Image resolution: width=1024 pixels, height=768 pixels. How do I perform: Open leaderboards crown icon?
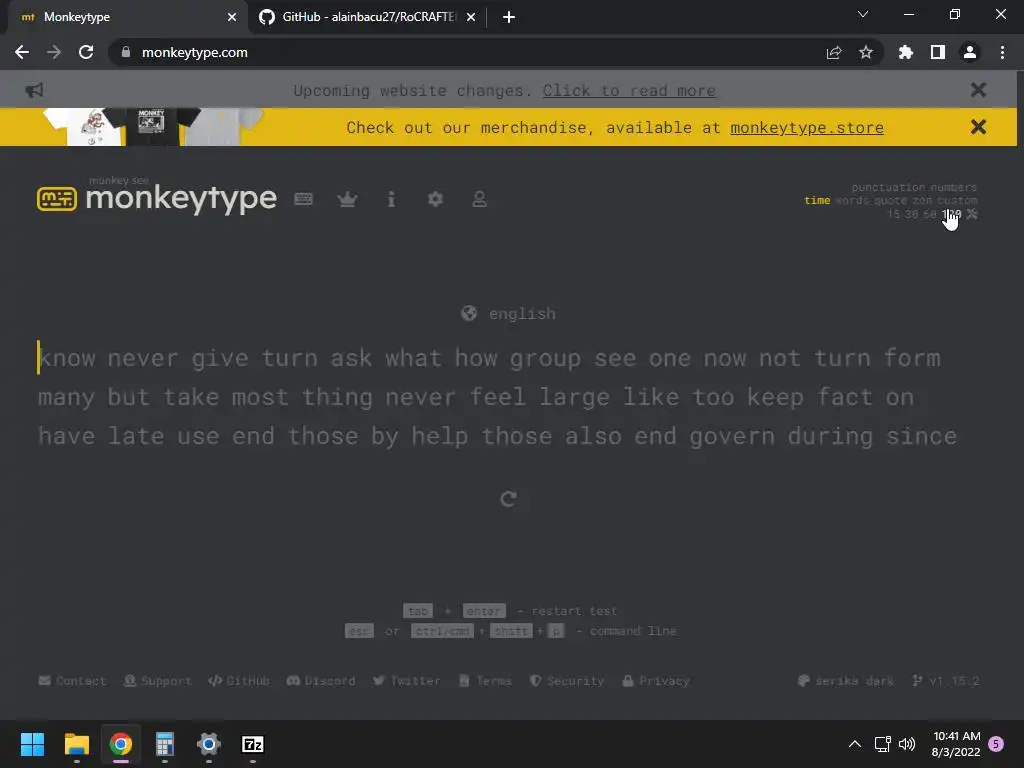[x=347, y=199]
